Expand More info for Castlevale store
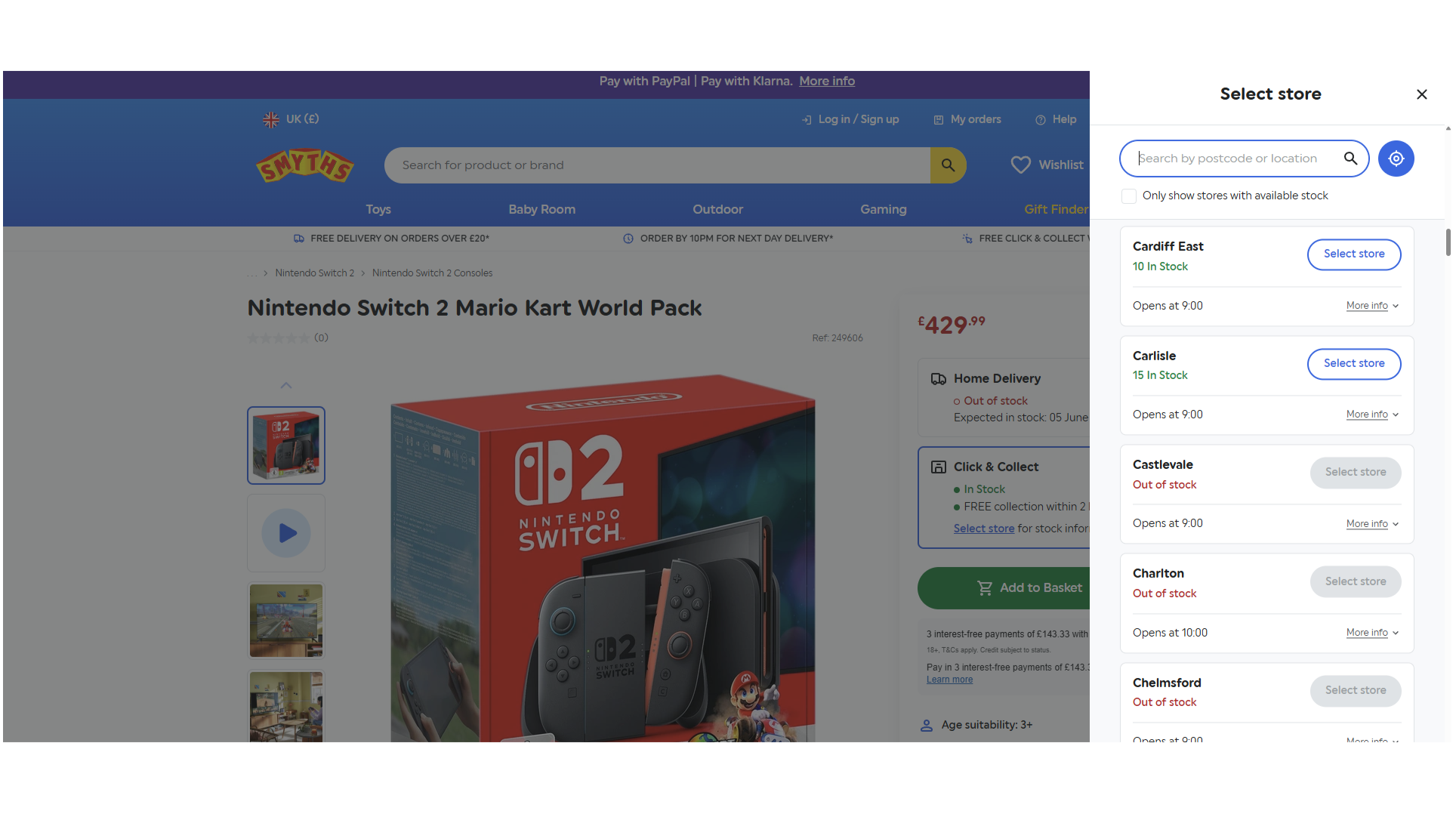The image size is (1456, 814). pyautogui.click(x=1372, y=524)
